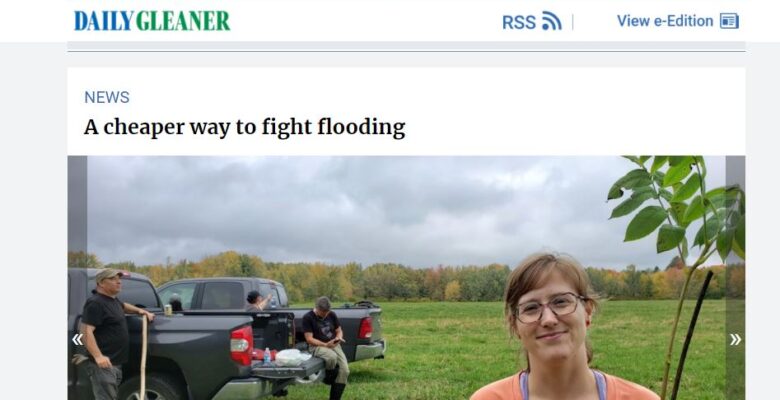This screenshot has height=400, width=780.
Task: Open the RSS text link
Action: tap(519, 22)
